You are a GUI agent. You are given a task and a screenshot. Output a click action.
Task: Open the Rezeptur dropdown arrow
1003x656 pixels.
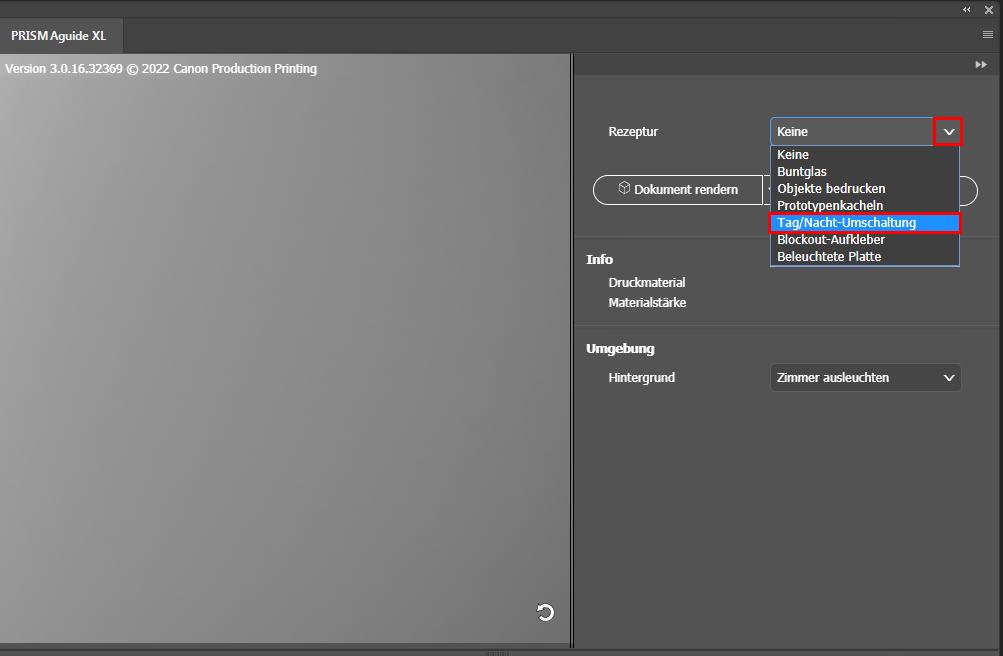tap(948, 132)
